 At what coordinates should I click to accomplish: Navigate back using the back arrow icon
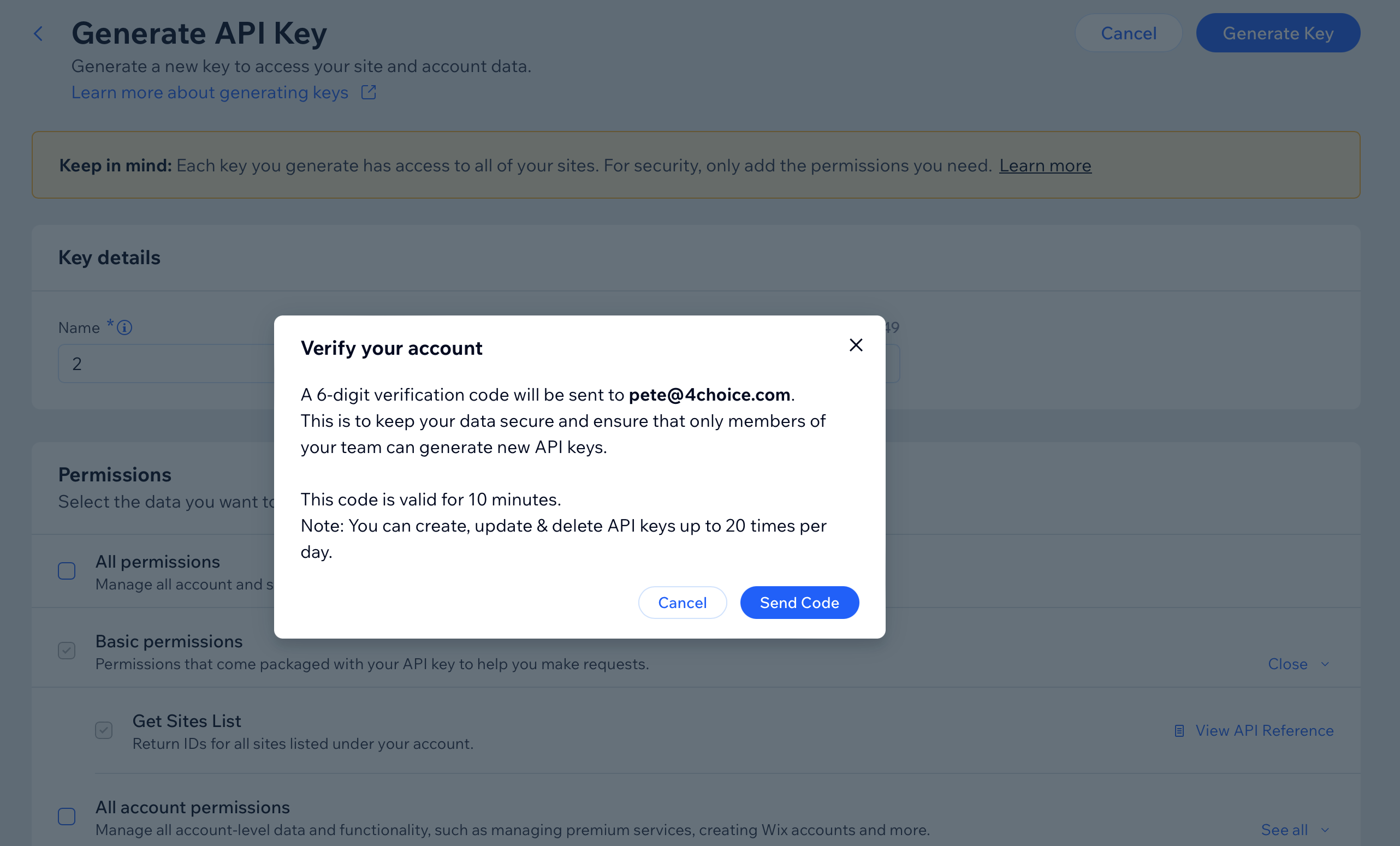pyautogui.click(x=39, y=33)
